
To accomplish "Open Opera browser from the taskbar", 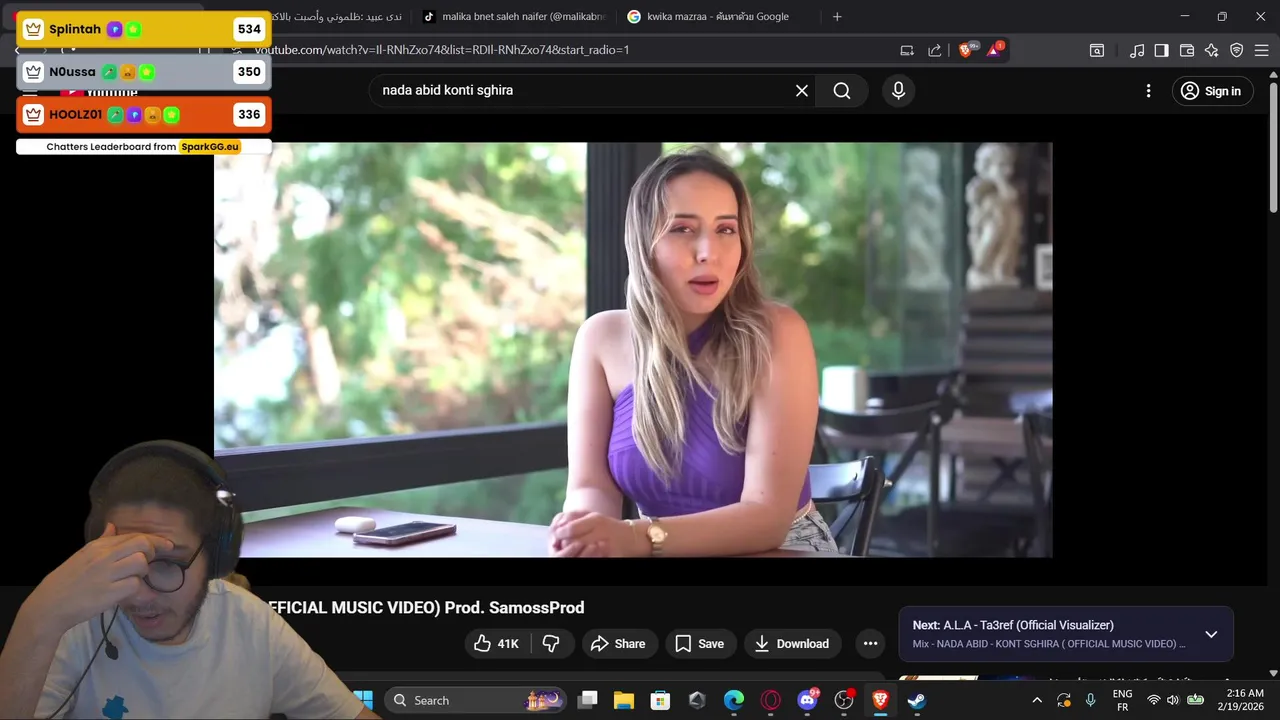I will (x=770, y=700).
